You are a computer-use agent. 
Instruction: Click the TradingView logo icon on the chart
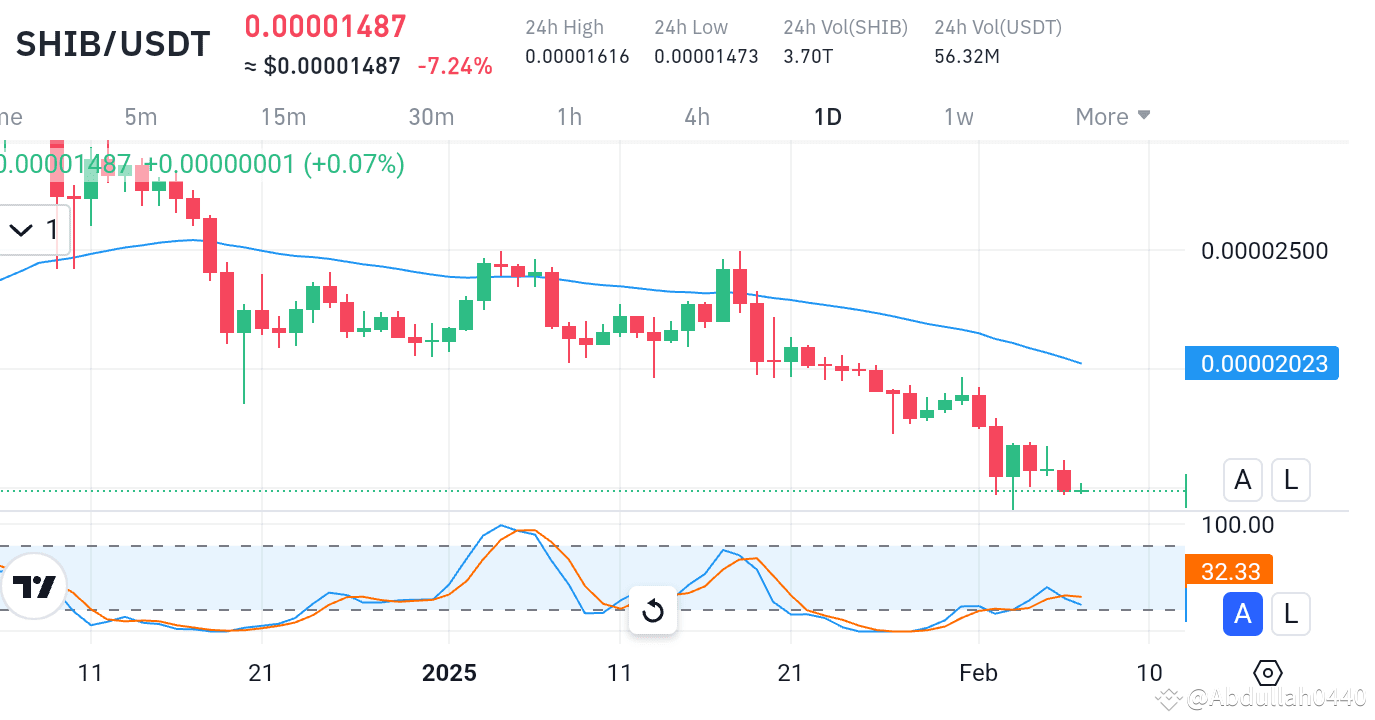pos(34,587)
